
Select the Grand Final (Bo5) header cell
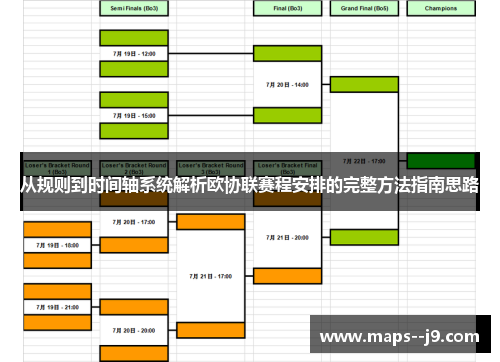tap(364, 8)
